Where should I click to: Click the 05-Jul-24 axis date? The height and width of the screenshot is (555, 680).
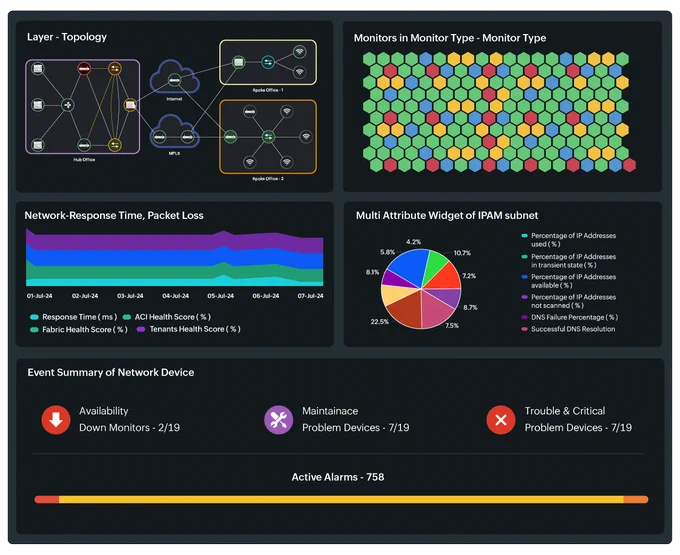tap(221, 296)
